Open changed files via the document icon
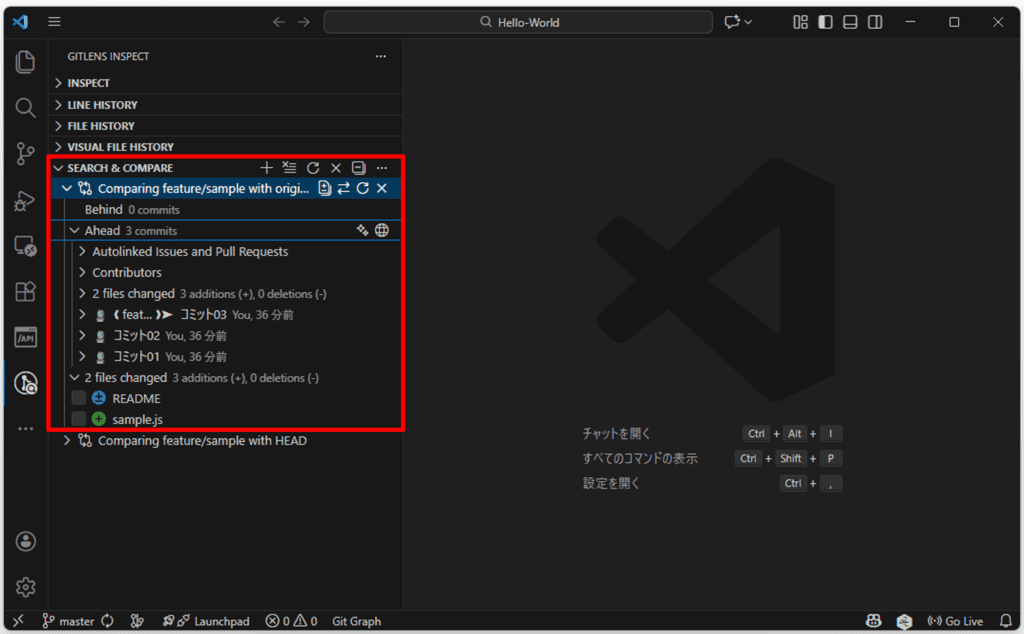The height and width of the screenshot is (634, 1024). click(324, 188)
